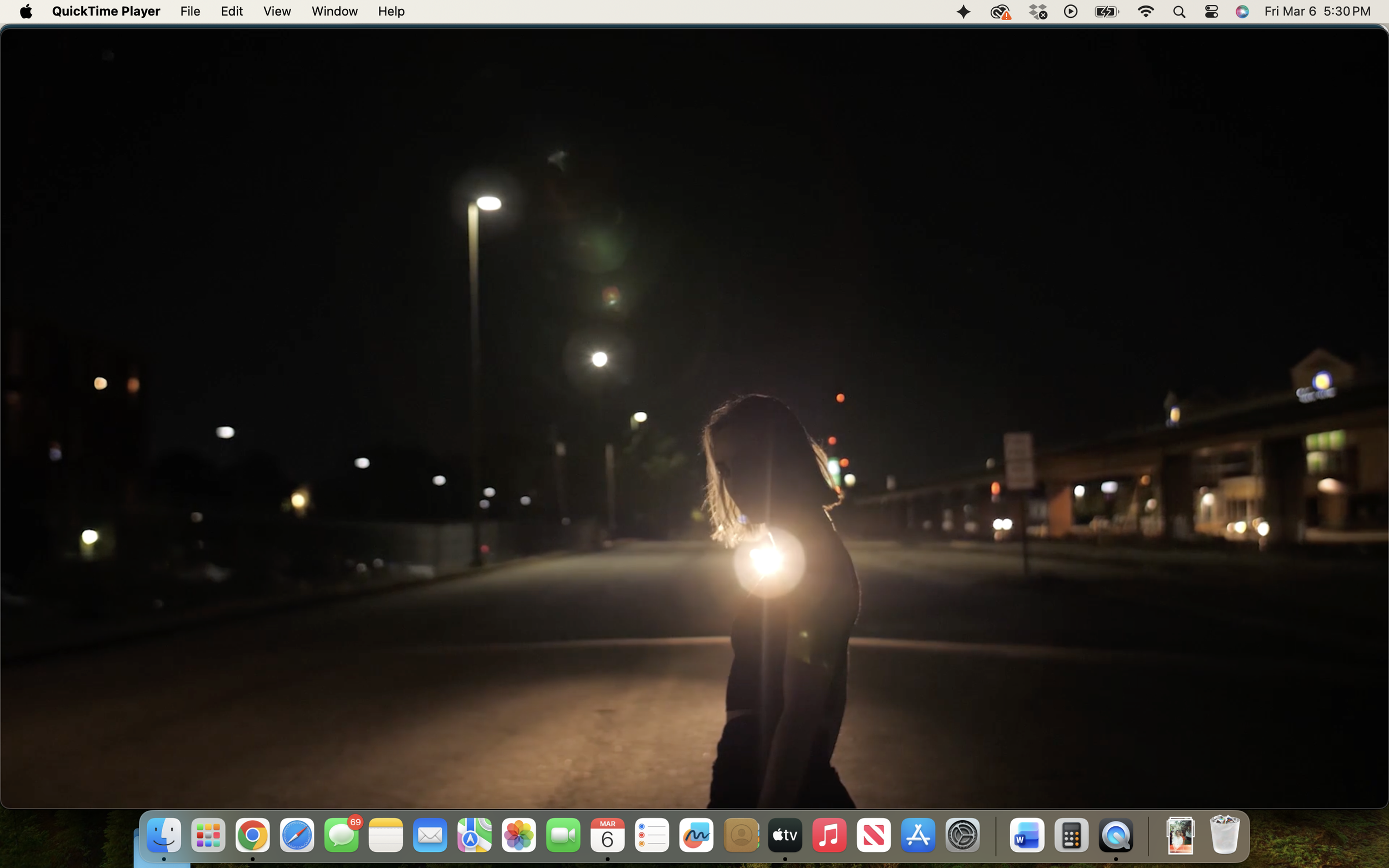Open Control Center toggles icon

click(1211, 12)
